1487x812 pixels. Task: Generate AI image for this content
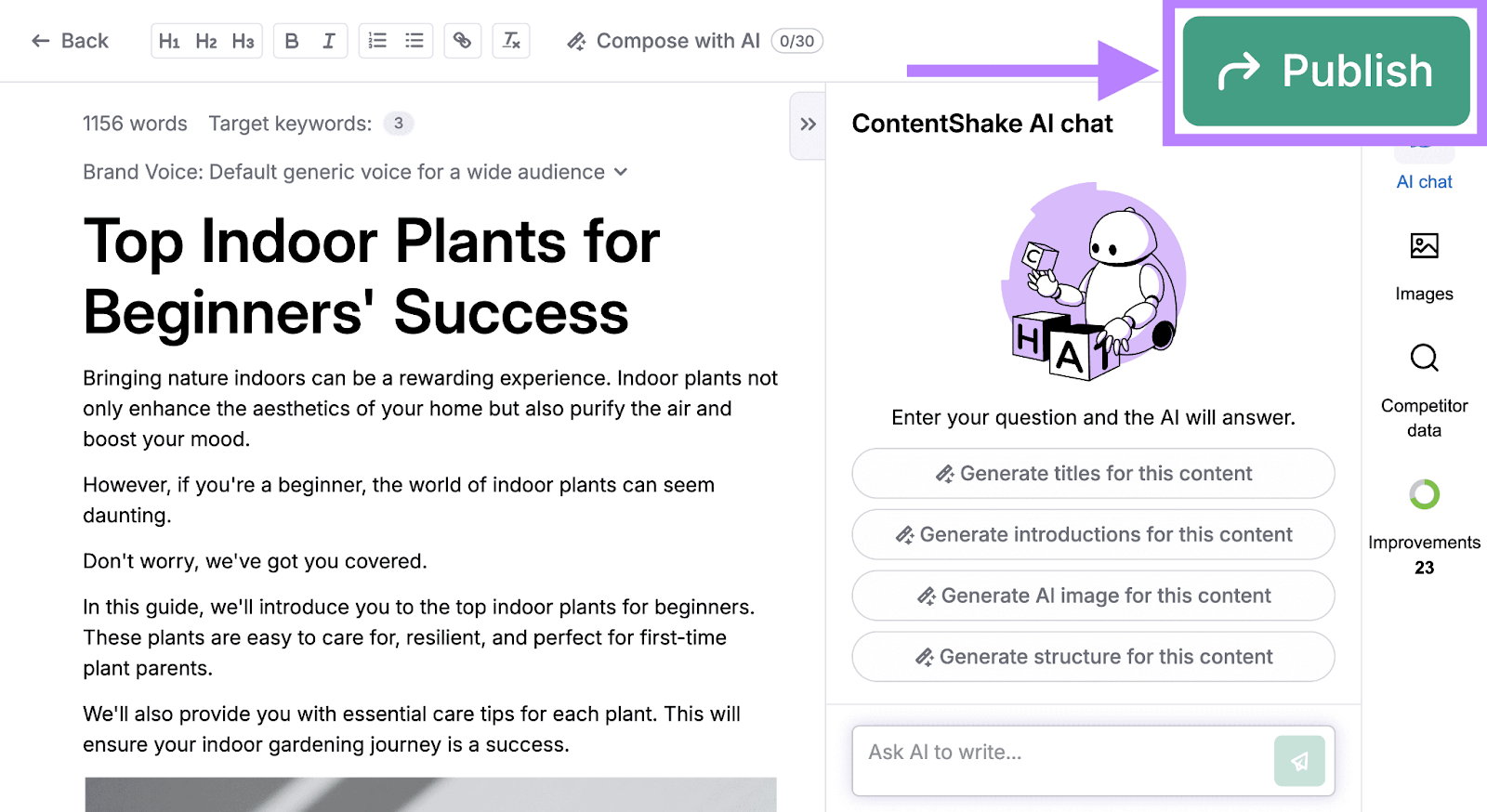click(1093, 596)
